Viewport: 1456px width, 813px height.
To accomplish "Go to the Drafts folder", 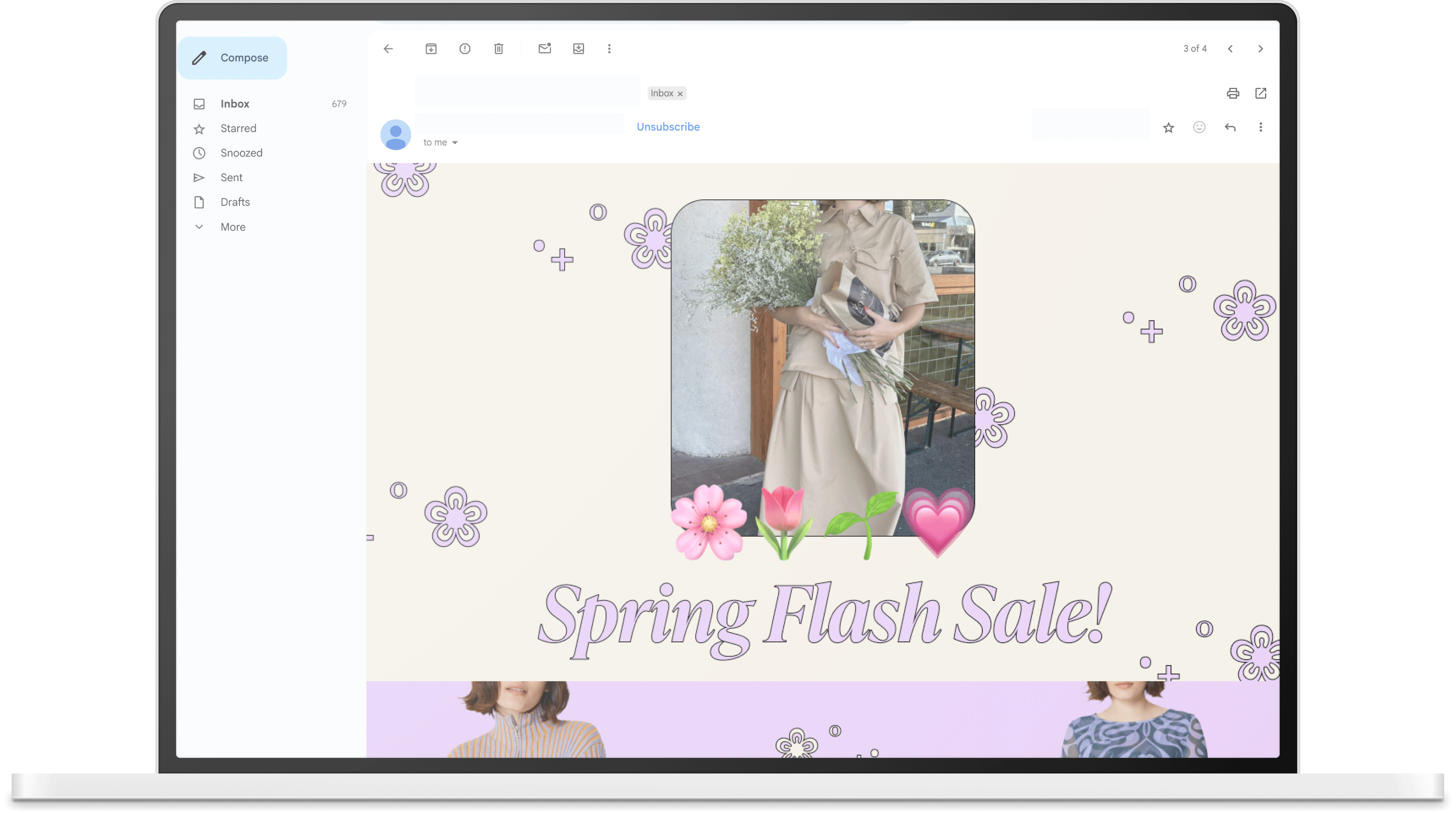I will 235,202.
